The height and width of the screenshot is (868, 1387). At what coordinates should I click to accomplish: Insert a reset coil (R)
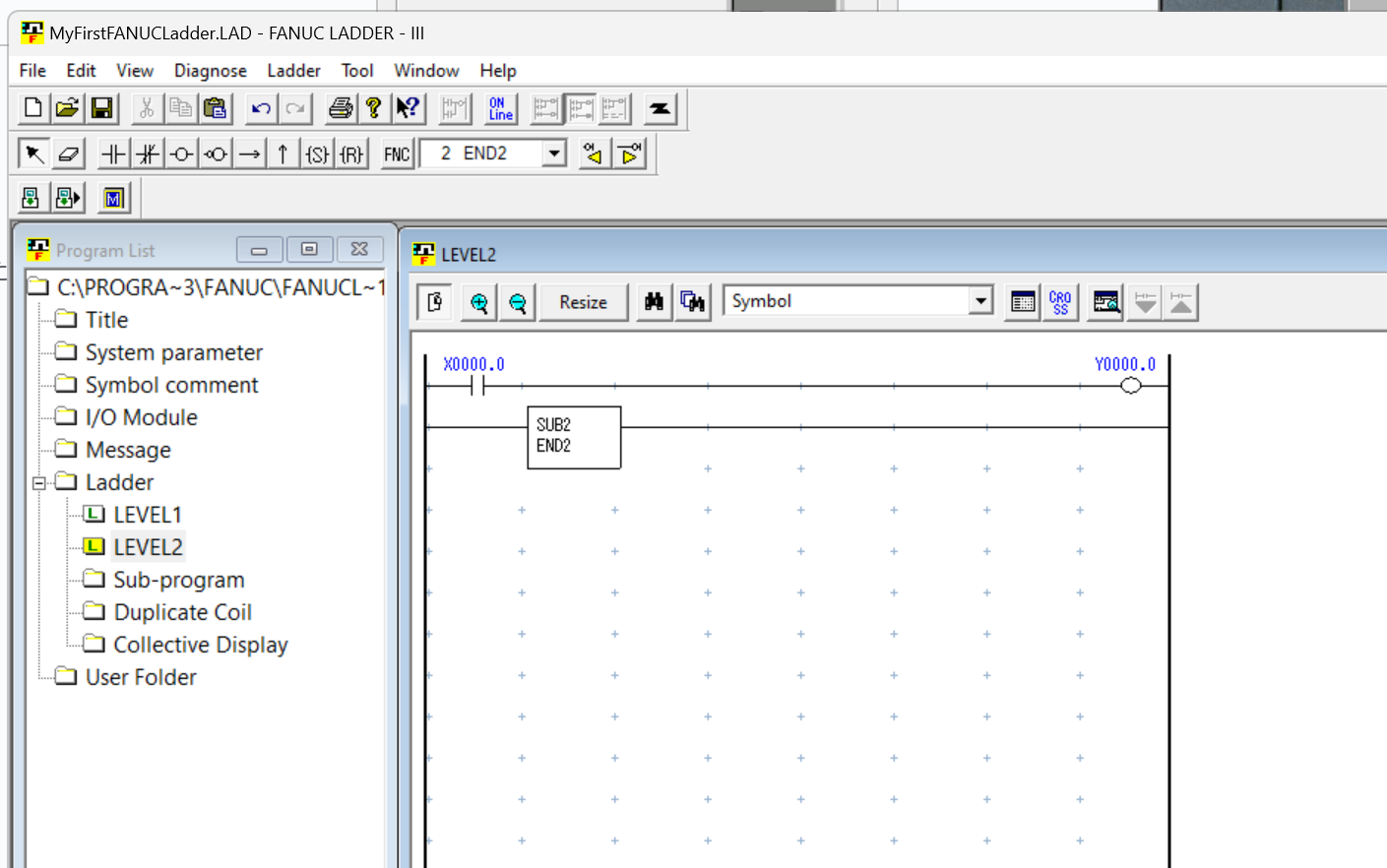coord(351,154)
